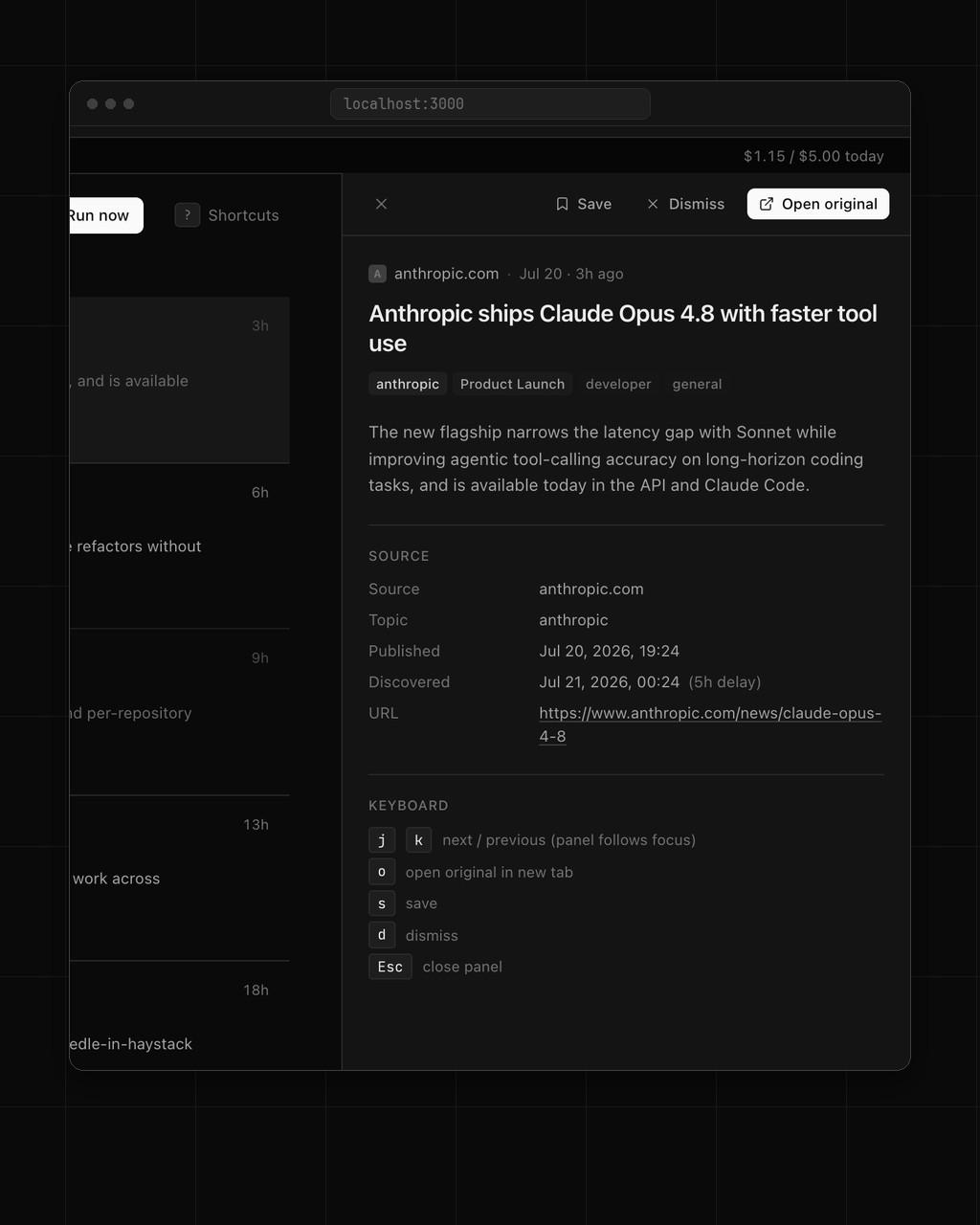Screen dimensions: 980x1225
Task: Click the $1.15 / $5.00 today budget
Action: pos(813,156)
